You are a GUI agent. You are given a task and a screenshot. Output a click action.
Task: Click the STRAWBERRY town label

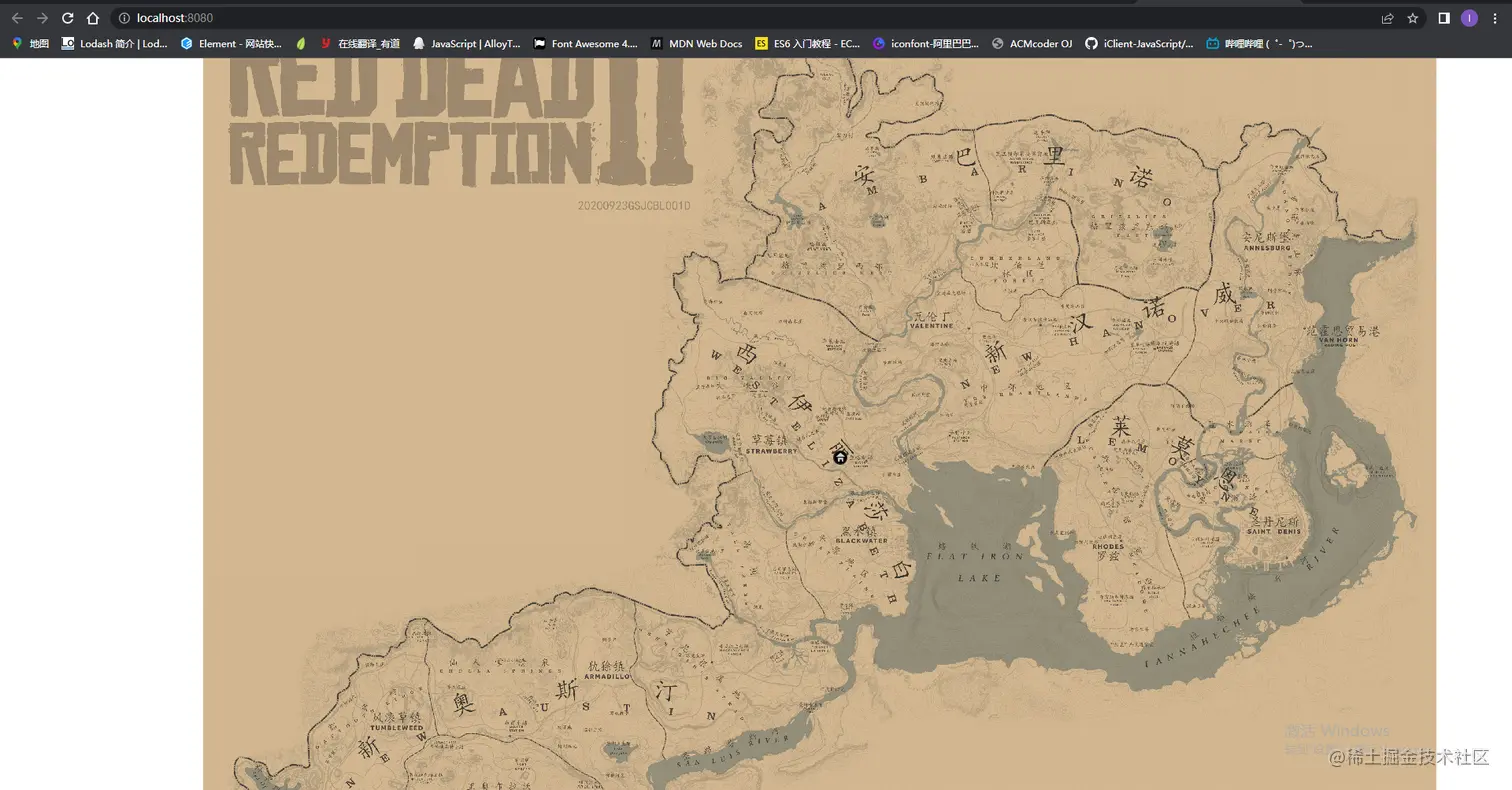coord(771,451)
